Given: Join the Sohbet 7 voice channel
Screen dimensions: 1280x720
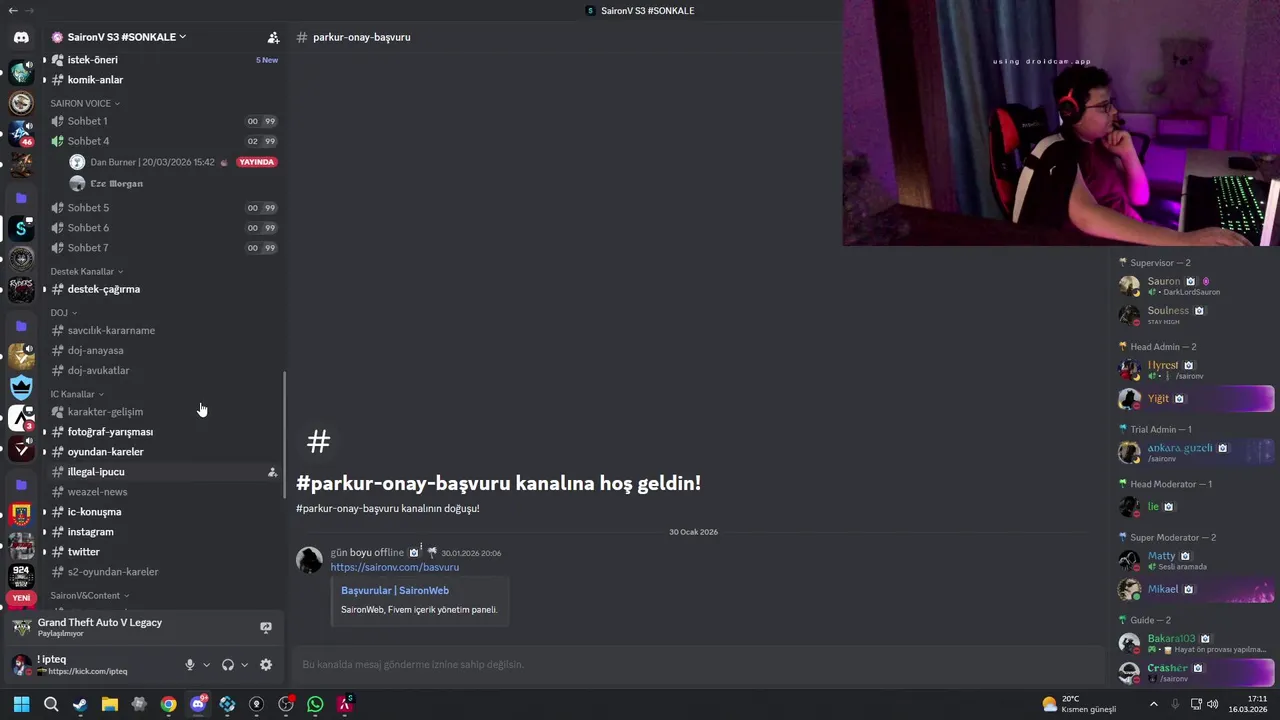Looking at the screenshot, I should (163, 248).
